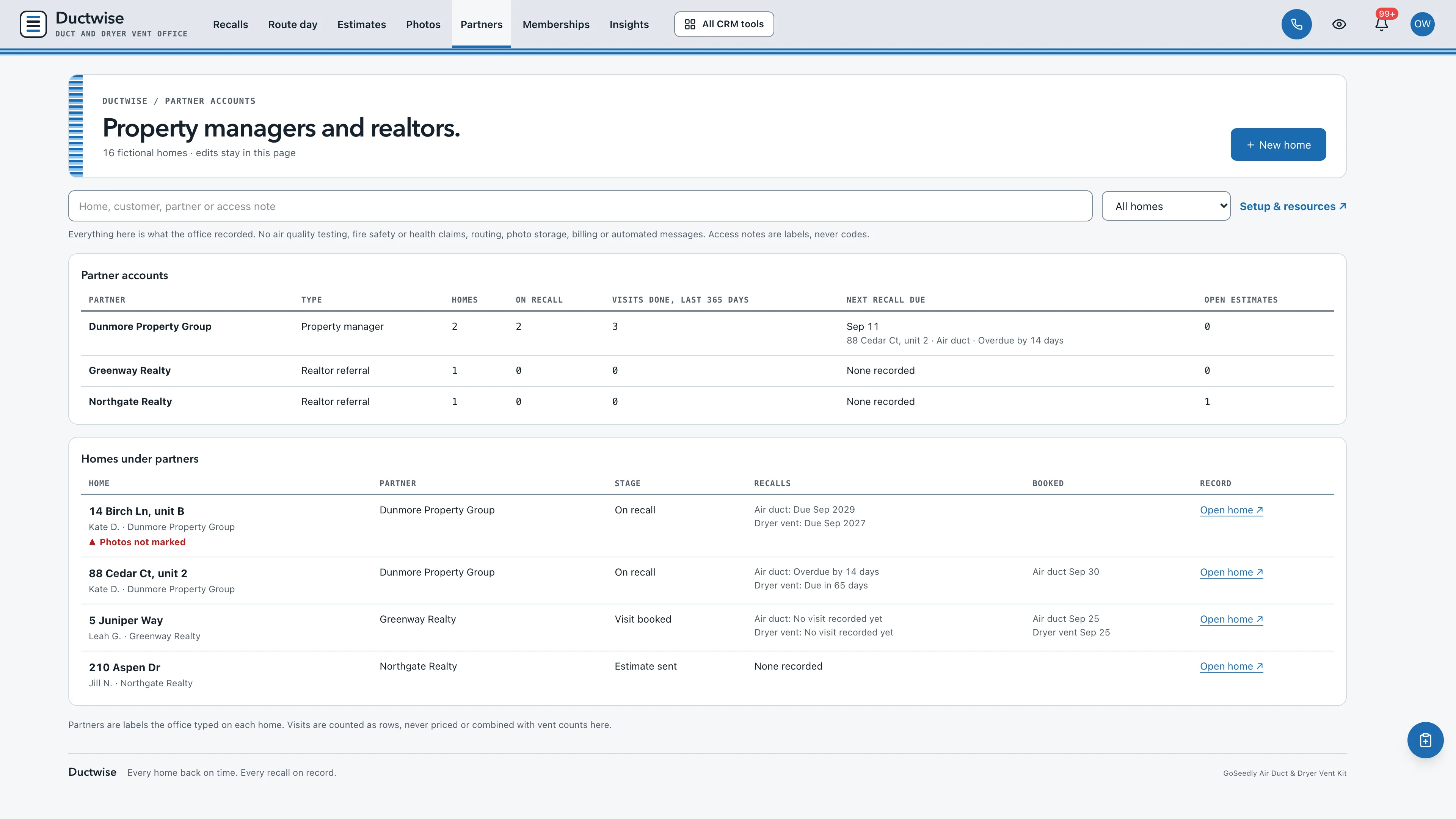The image size is (1456, 819).
Task: Click the Sep 11 next recall date
Action: (x=863, y=326)
